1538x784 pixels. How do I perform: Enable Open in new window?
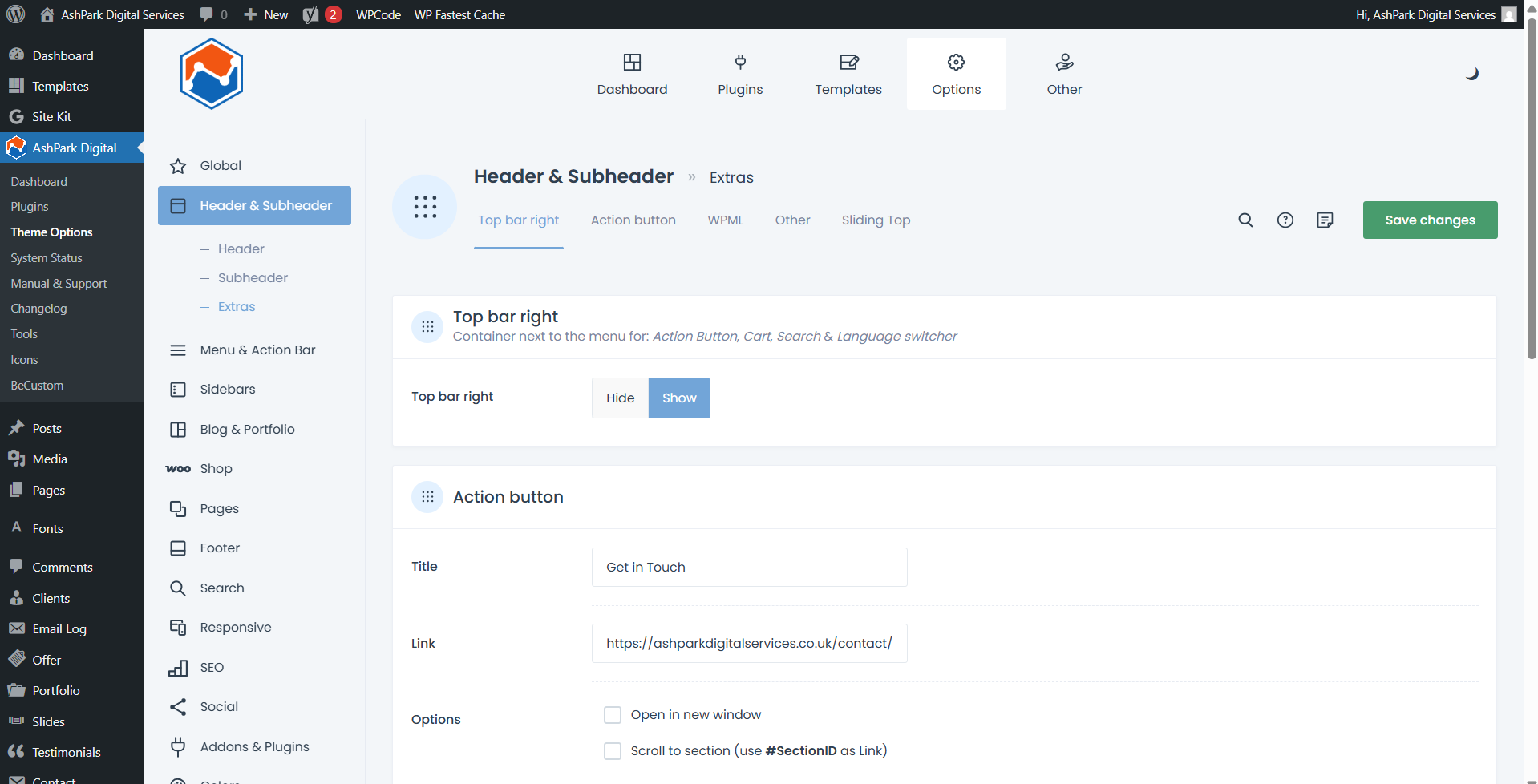613,714
